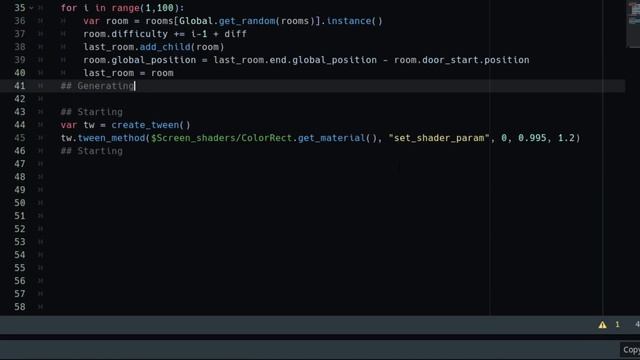The width and height of the screenshot is (640, 360).
Task: Click the "## Starting" comment on line 43
Action: tap(91, 112)
